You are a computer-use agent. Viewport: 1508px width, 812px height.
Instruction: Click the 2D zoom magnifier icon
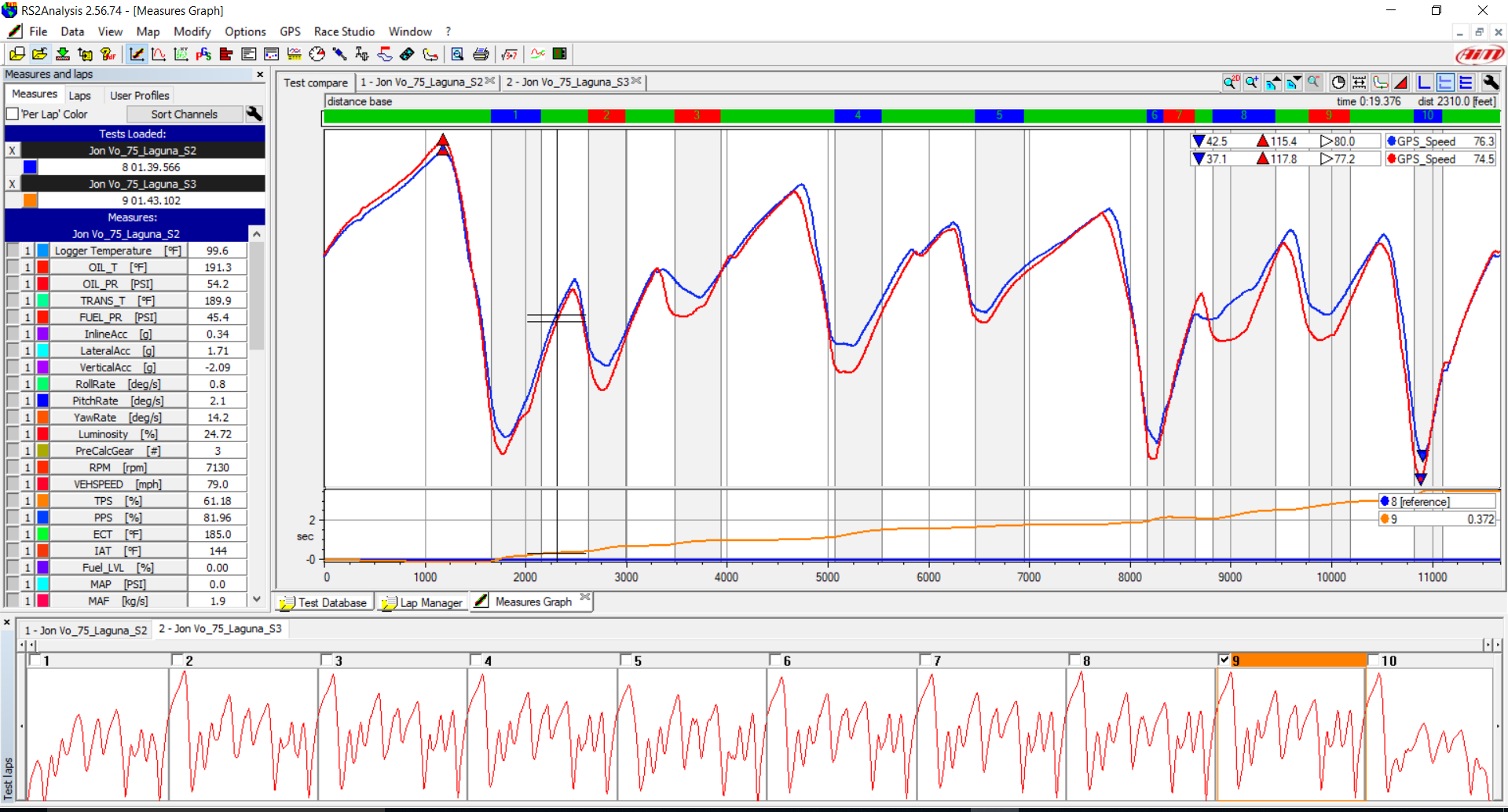point(1231,82)
